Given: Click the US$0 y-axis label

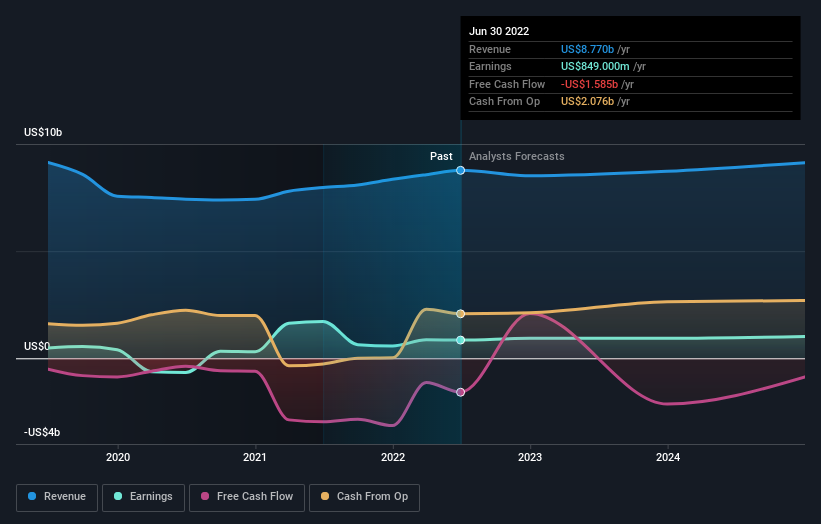Looking at the screenshot, I should pyautogui.click(x=37, y=346).
